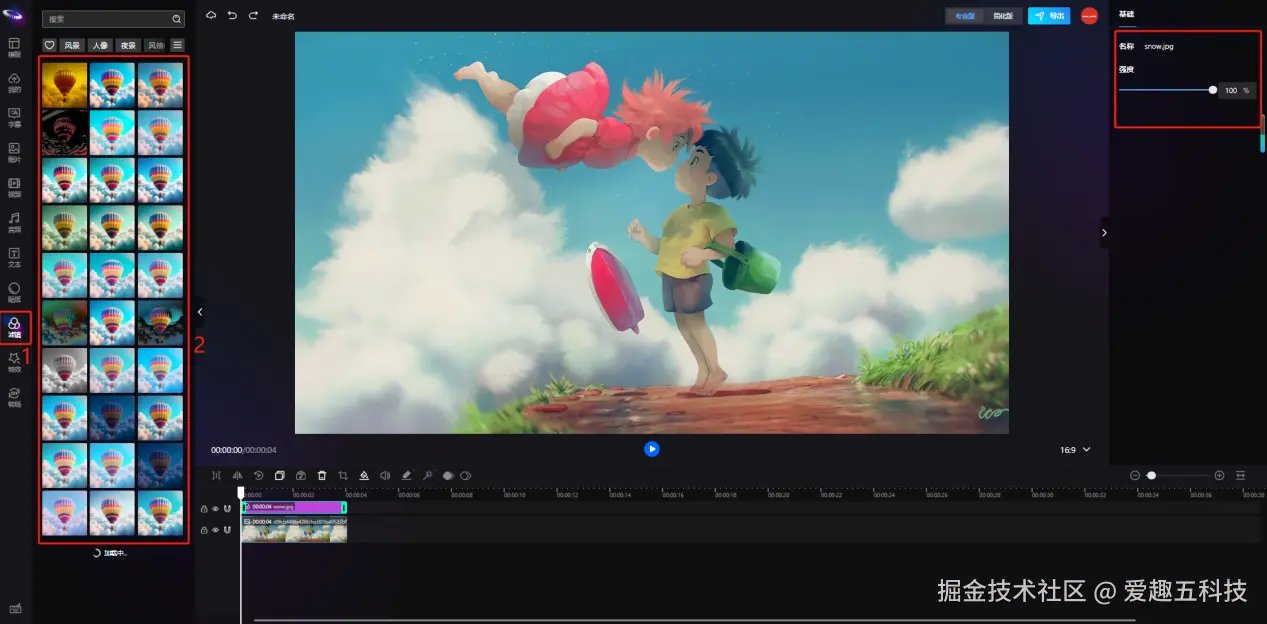Click the copy clip tool in timeline toolbar

point(280,476)
